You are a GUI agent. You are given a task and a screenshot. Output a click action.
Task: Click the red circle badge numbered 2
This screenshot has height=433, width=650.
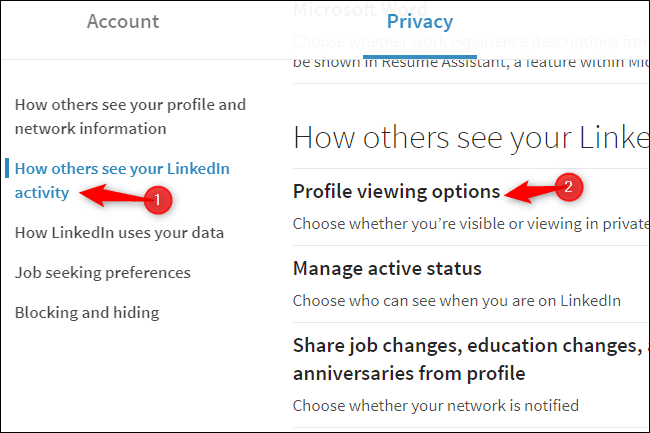(x=568, y=186)
